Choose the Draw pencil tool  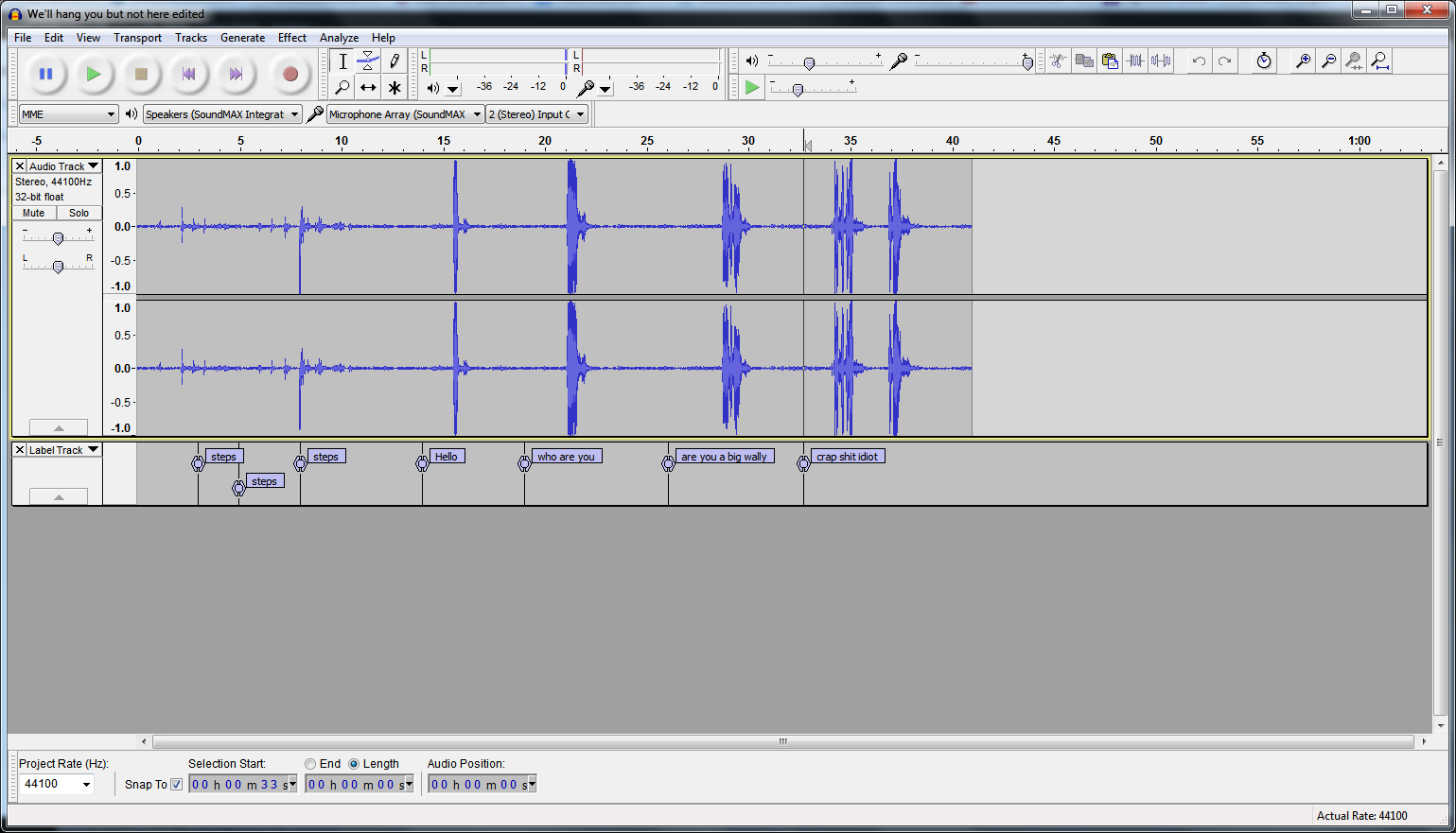pos(395,61)
